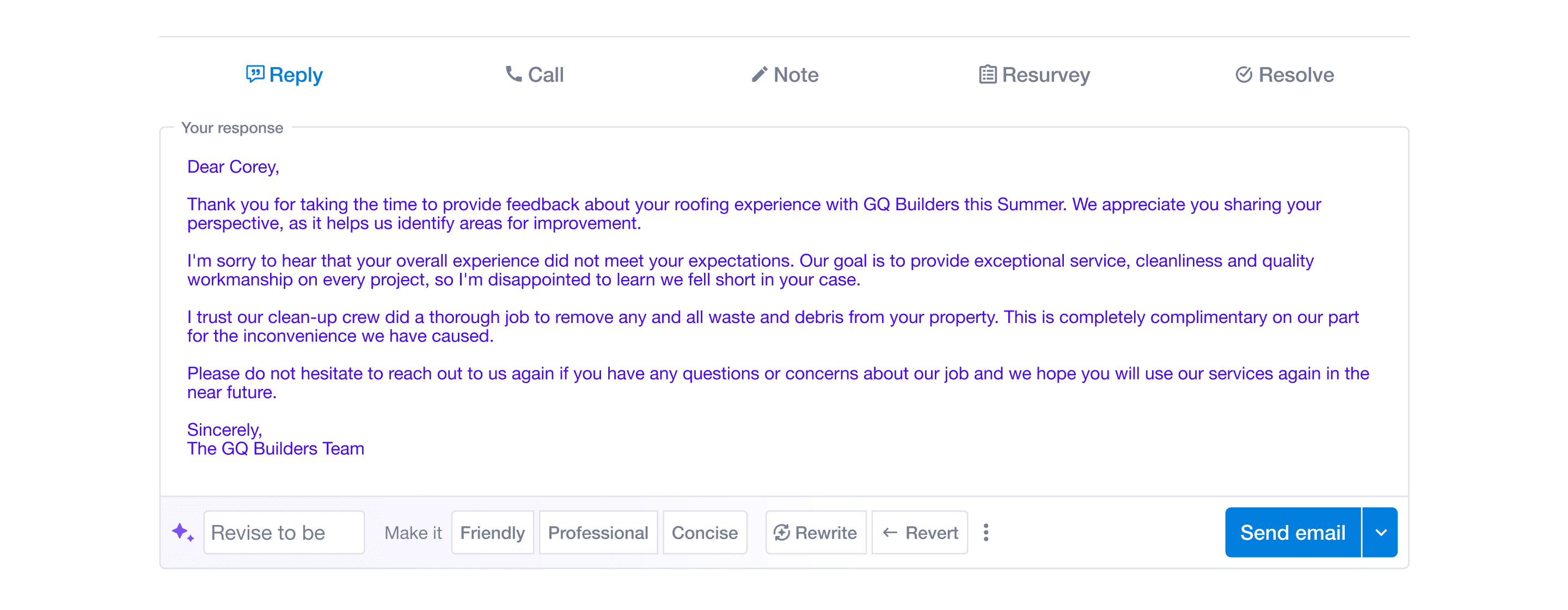The image size is (1568, 610).
Task: Make the response Professional
Action: click(598, 533)
